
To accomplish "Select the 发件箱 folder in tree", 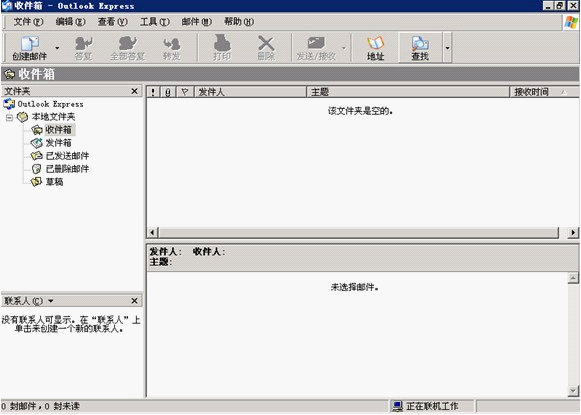I will [58, 143].
